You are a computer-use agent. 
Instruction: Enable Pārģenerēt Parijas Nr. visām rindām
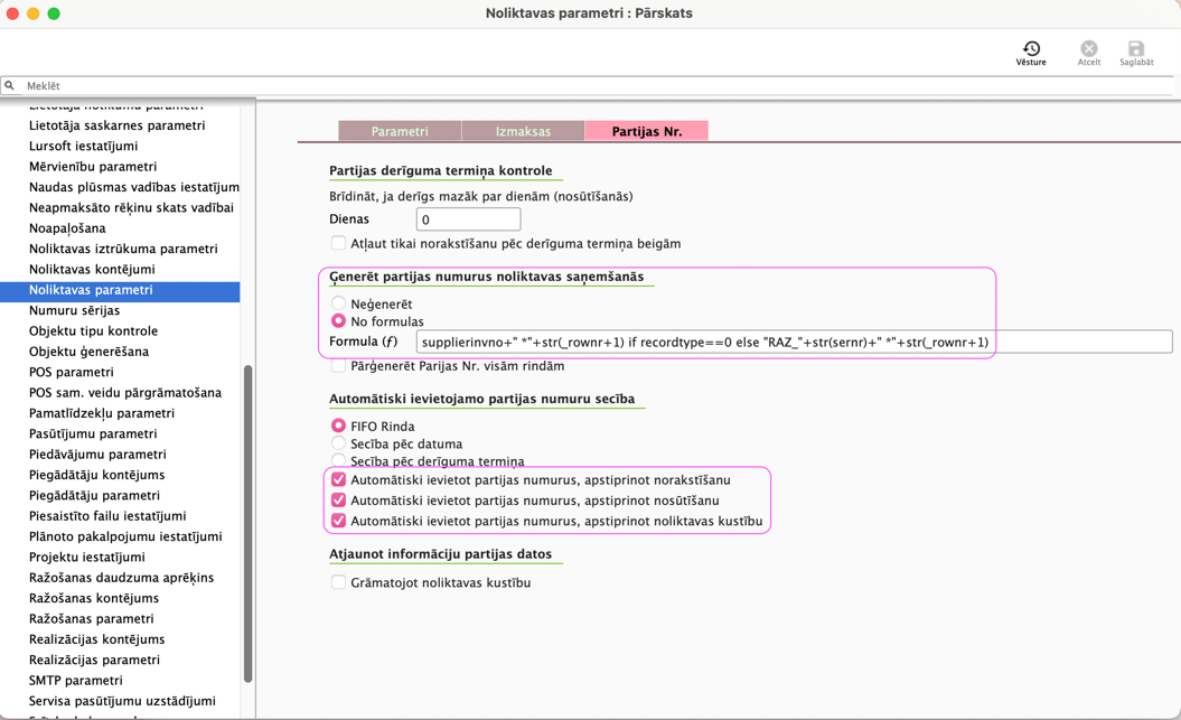(x=339, y=366)
